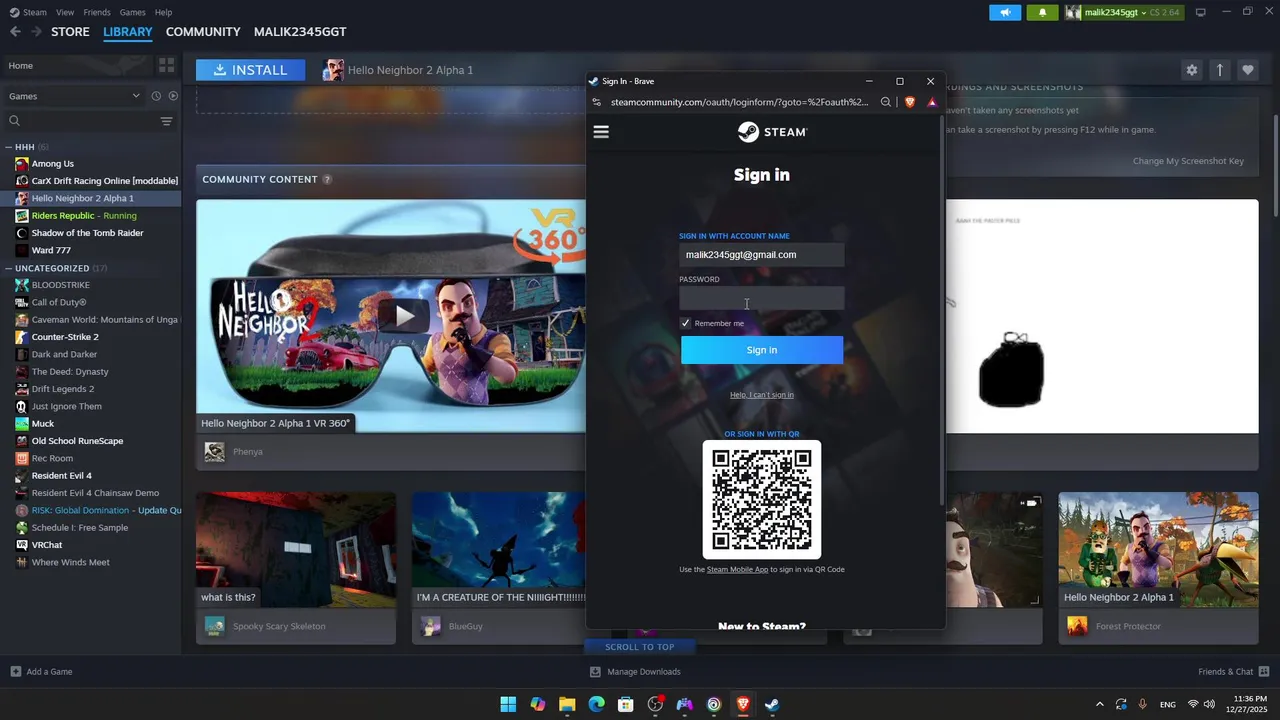The image size is (1280, 720).
Task: Open the upward arrow game info icon
Action: click(x=1220, y=70)
